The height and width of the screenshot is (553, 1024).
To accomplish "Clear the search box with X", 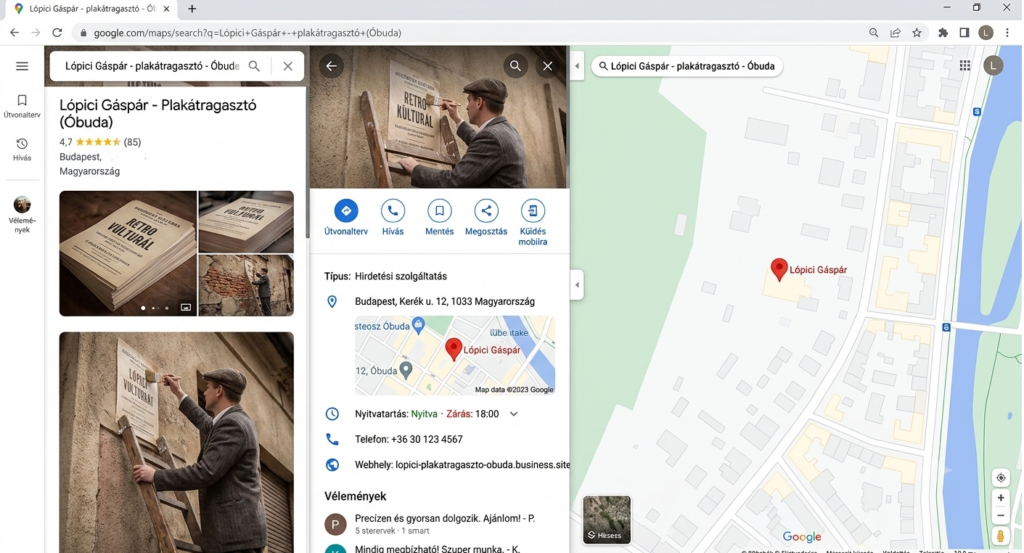I will (x=287, y=66).
